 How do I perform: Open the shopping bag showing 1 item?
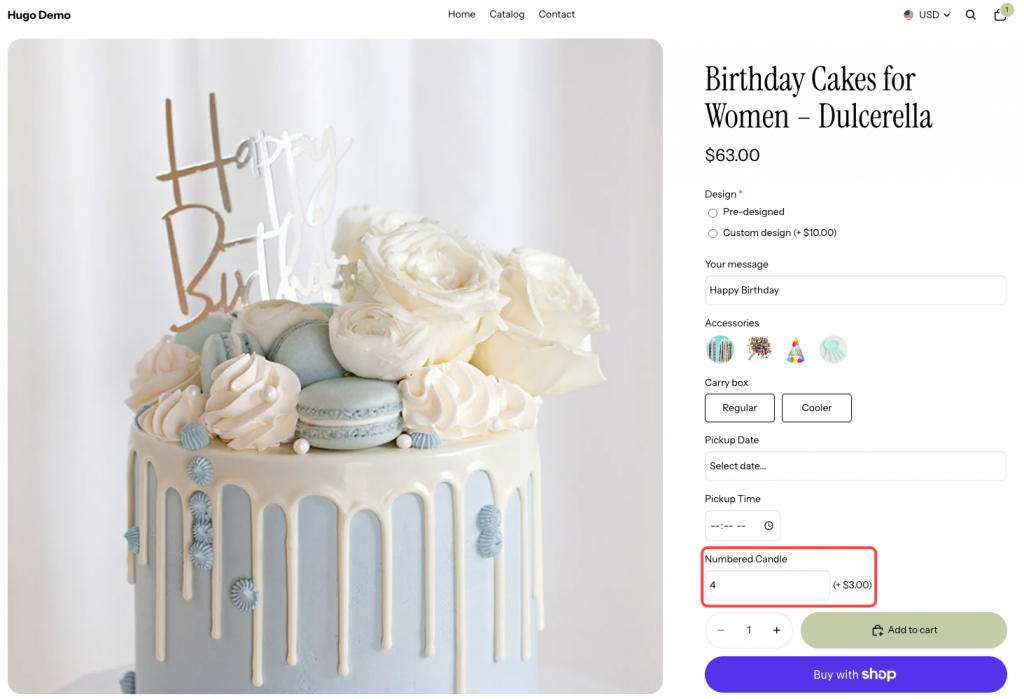[999, 14]
